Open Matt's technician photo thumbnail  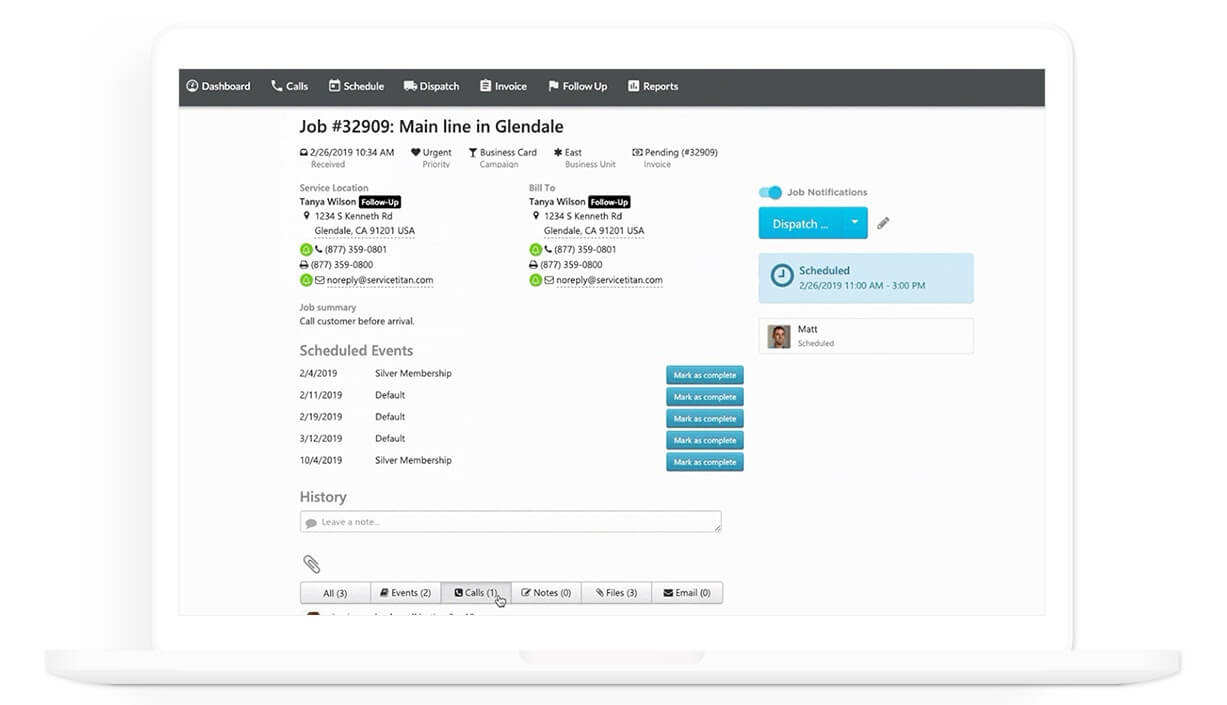779,336
